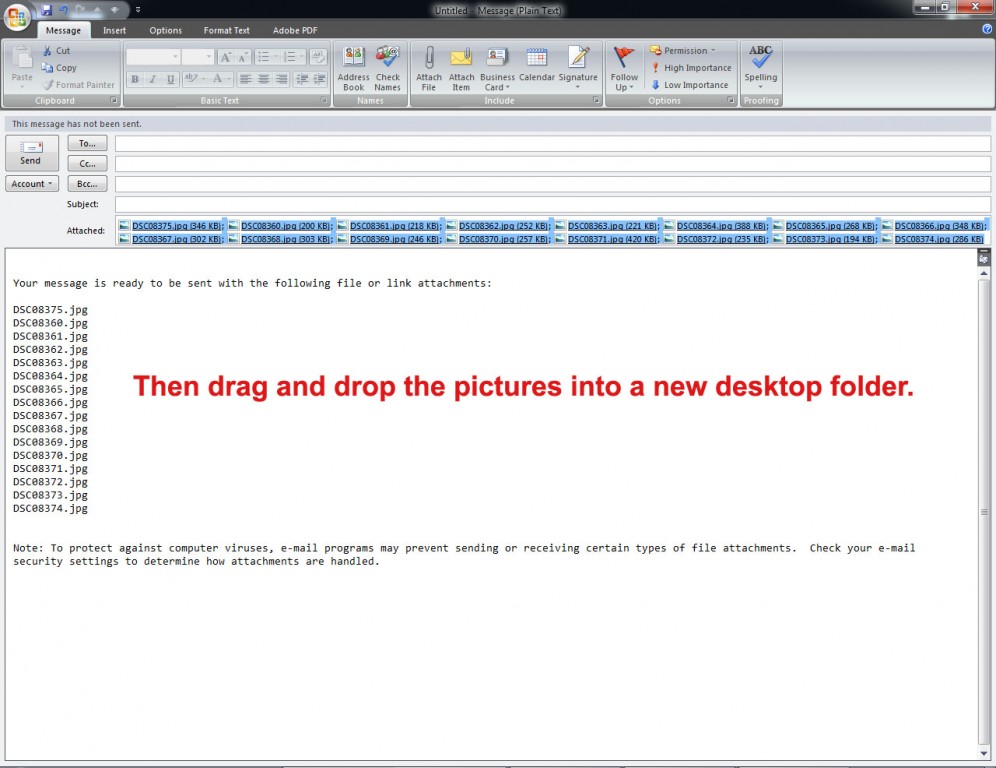Screen dimensions: 996x768
Task: Click the Check Names icon
Action: pyautogui.click(x=387, y=68)
